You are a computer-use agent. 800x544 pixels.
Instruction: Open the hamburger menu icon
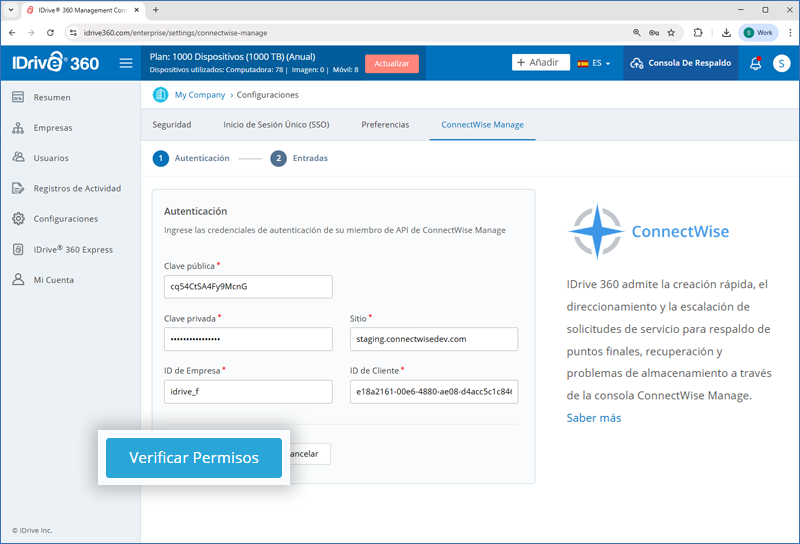click(126, 63)
